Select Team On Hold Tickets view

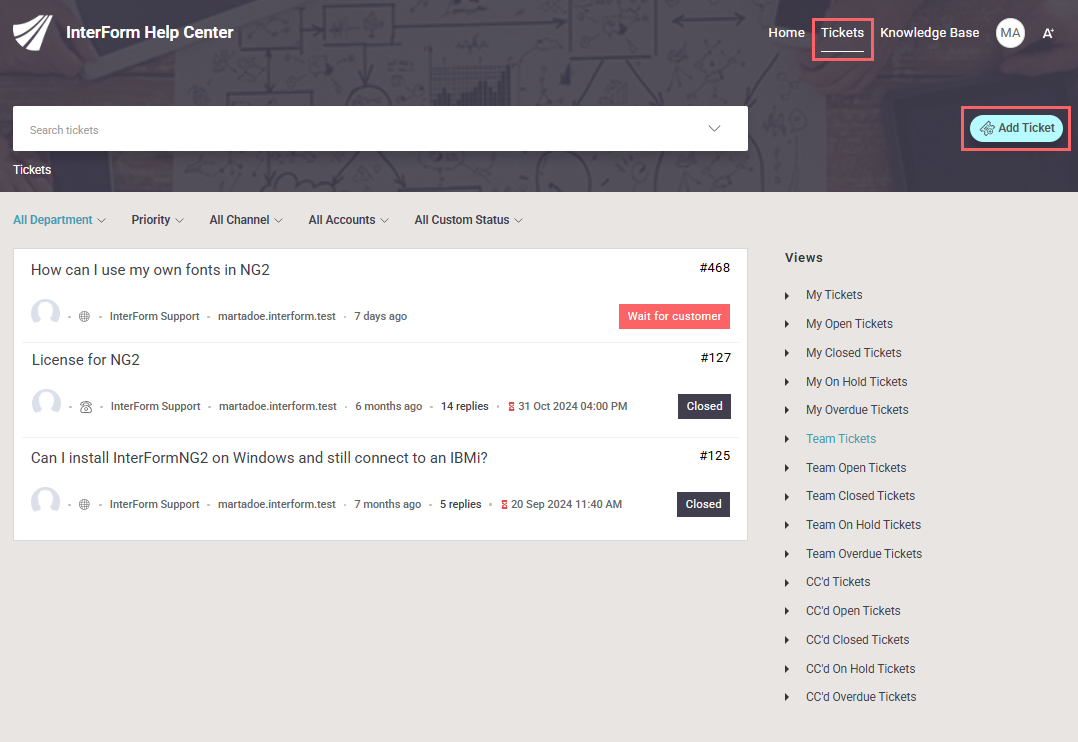tap(863, 525)
